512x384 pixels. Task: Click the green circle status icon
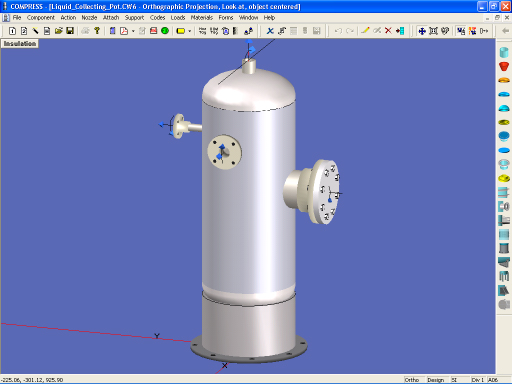click(165, 31)
